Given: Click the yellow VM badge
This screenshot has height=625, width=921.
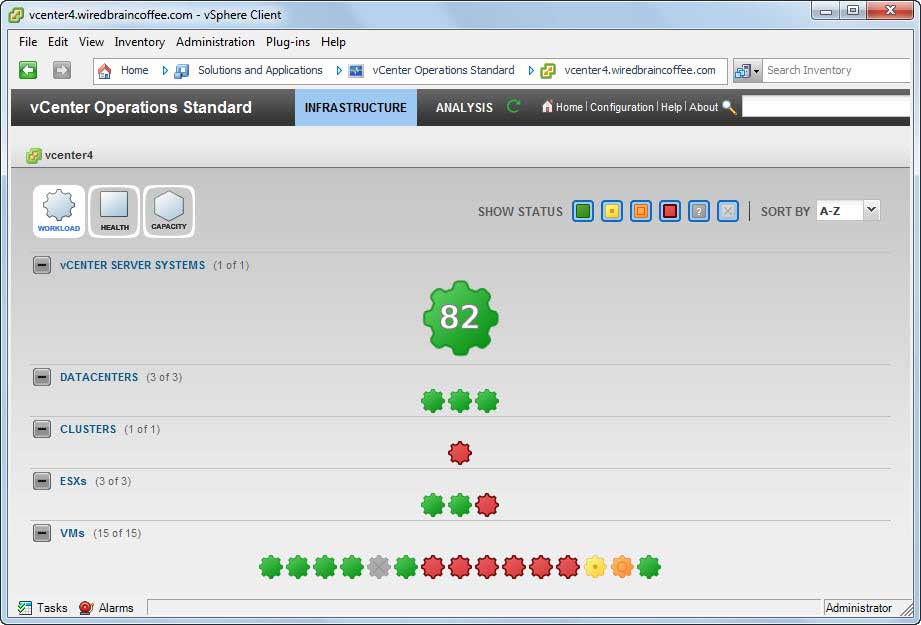Looking at the screenshot, I should click(595, 567).
